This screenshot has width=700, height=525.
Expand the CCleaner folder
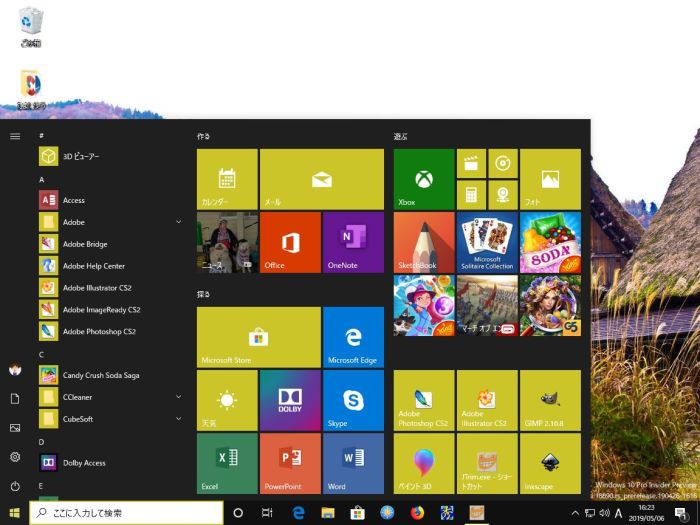179,397
